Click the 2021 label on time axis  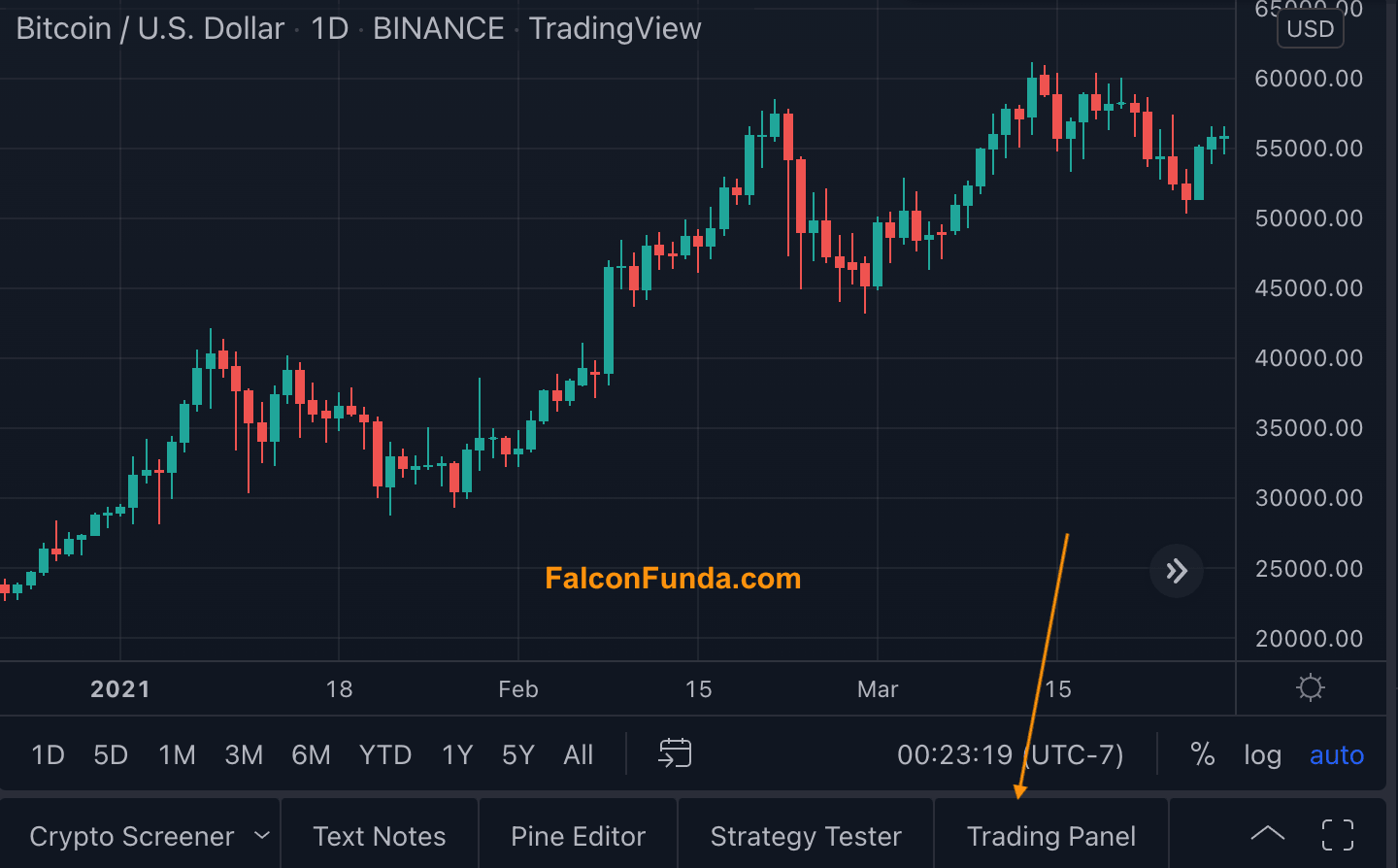click(120, 689)
